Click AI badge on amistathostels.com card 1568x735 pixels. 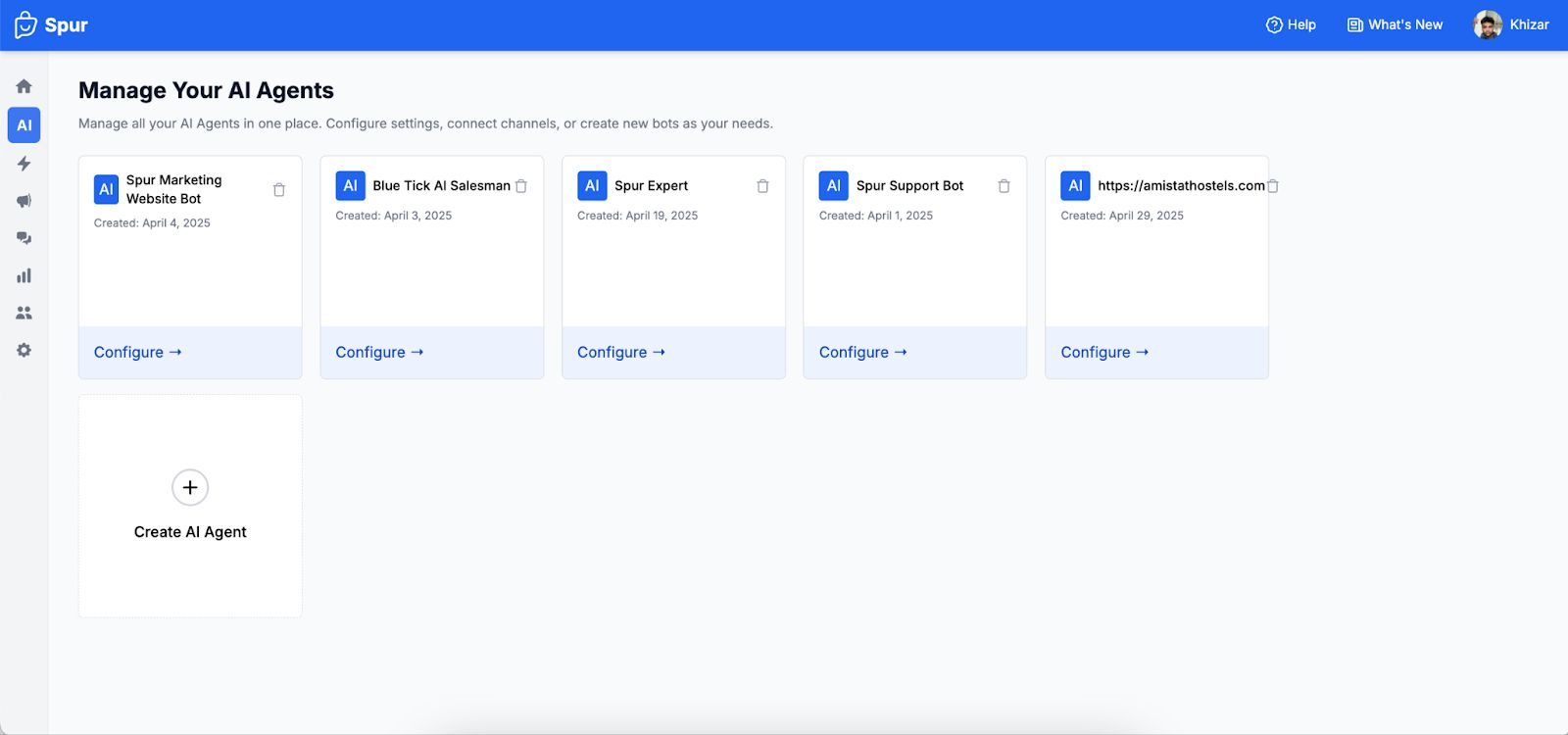click(1075, 186)
